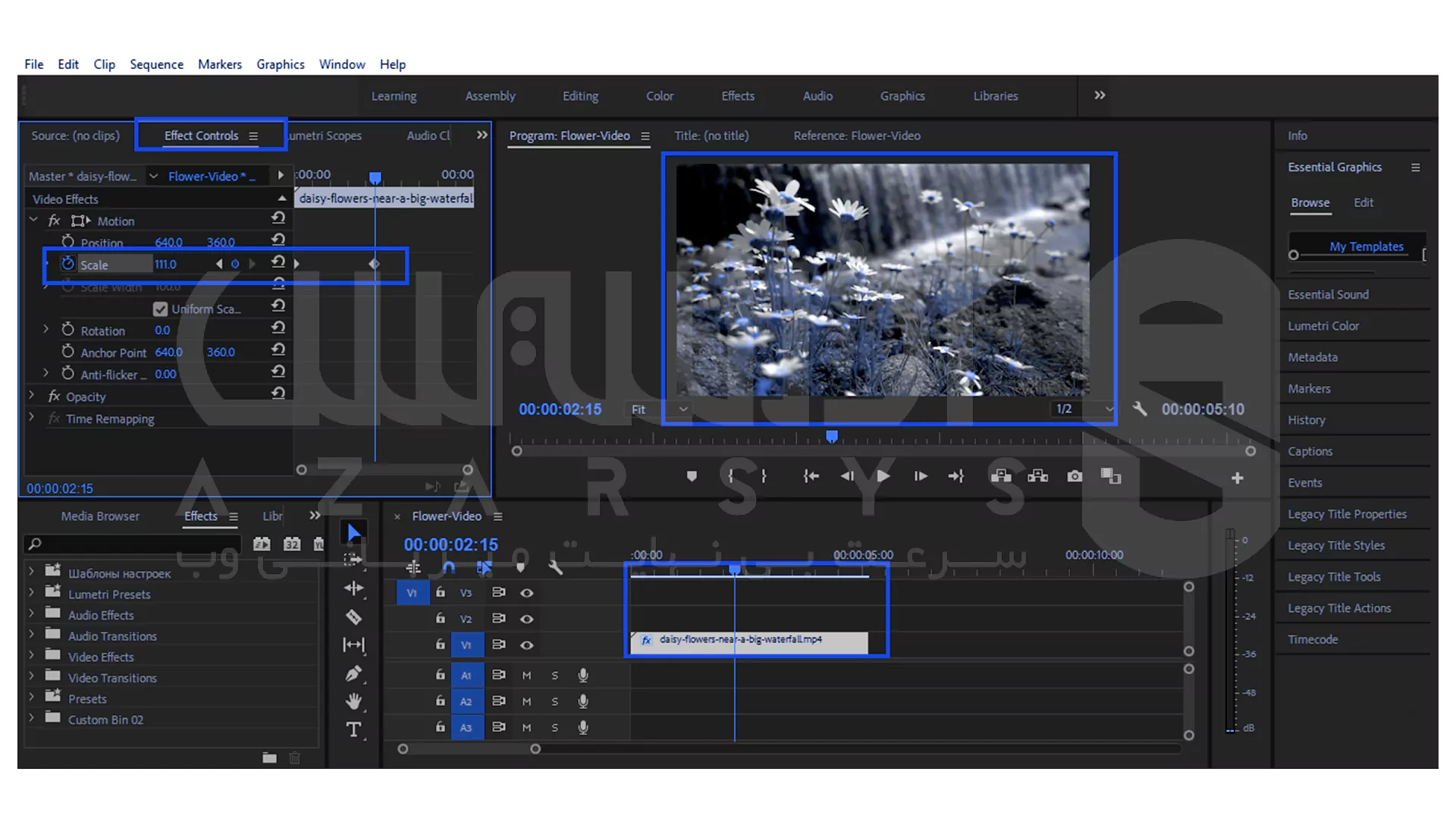Open the Lumetri Color panel
The width and height of the screenshot is (1456, 819).
tap(1323, 326)
